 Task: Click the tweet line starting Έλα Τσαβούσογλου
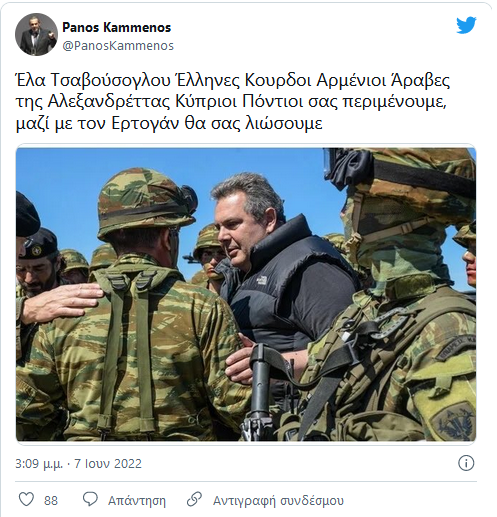coord(233,81)
